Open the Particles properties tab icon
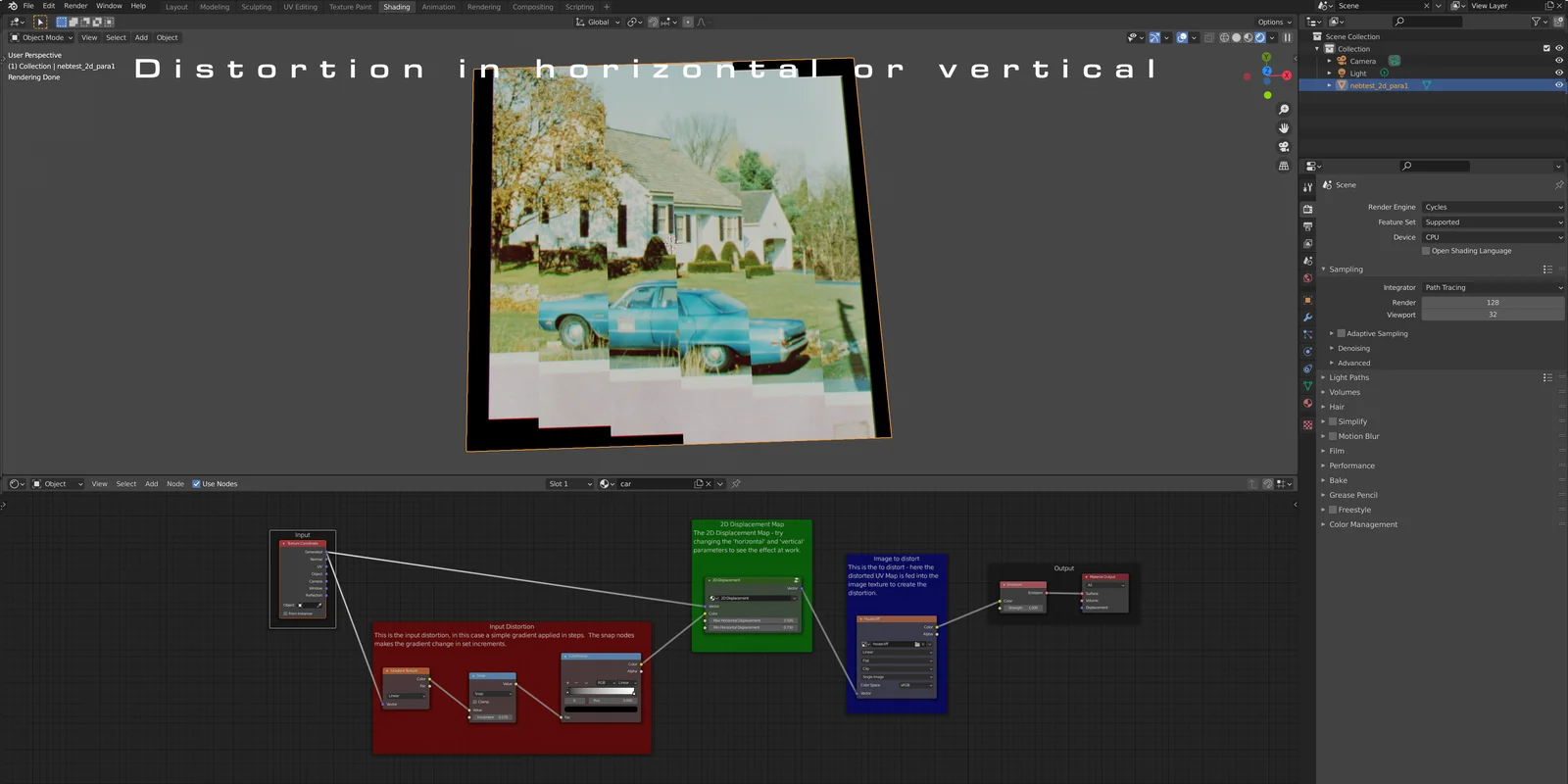1568x784 pixels. pos(1307,334)
